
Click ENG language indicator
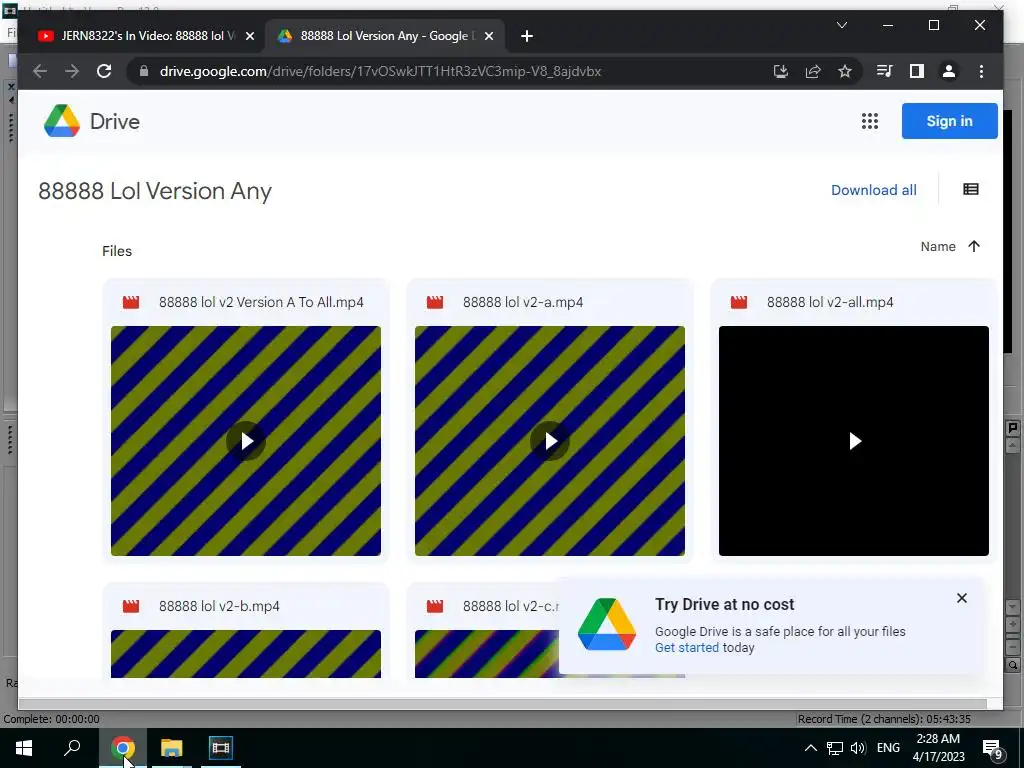pos(888,748)
